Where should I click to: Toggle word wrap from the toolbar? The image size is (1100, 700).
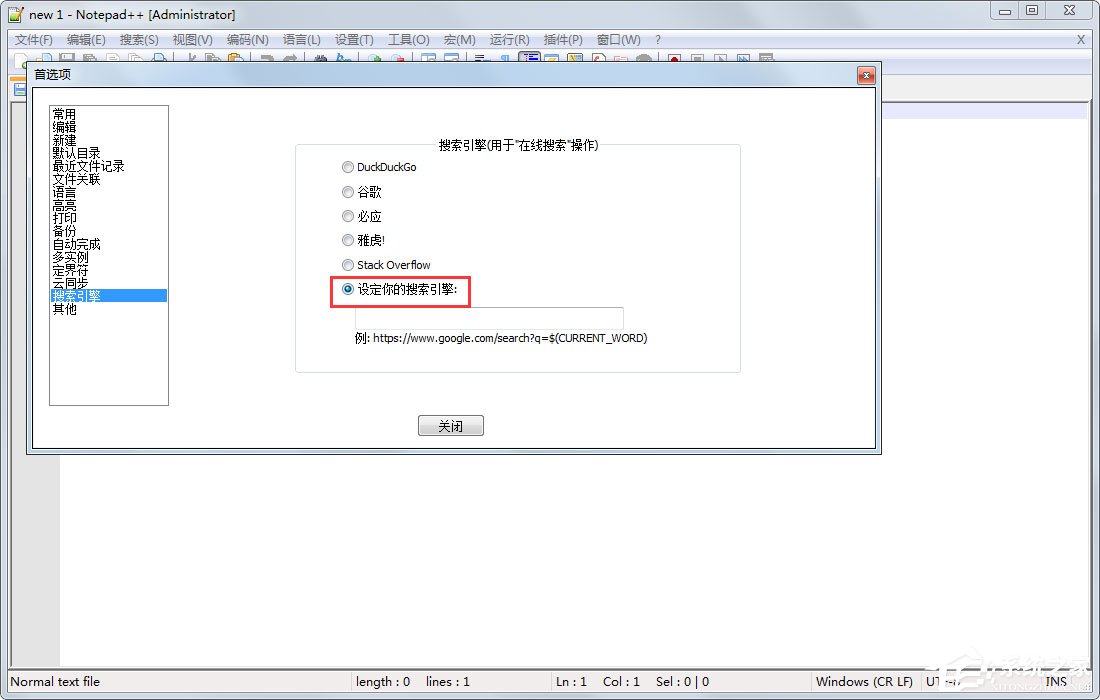481,58
